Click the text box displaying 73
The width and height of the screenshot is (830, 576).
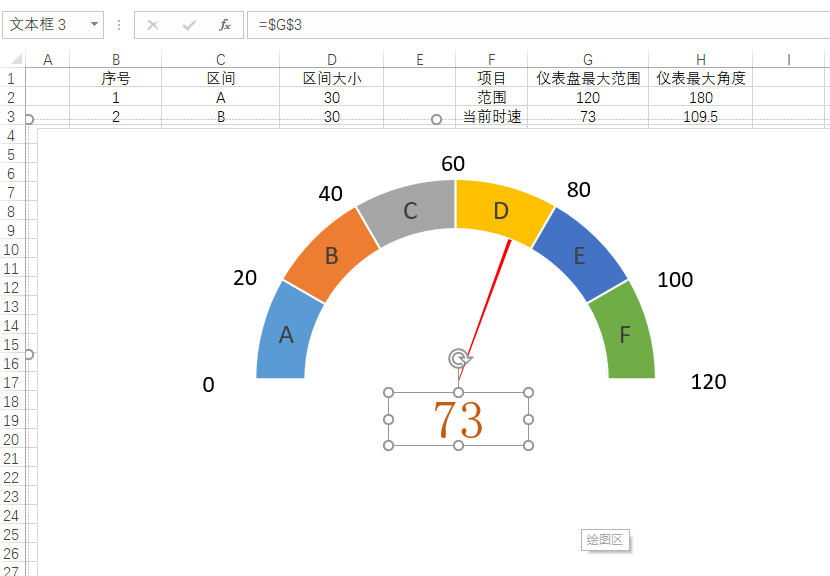click(457, 417)
